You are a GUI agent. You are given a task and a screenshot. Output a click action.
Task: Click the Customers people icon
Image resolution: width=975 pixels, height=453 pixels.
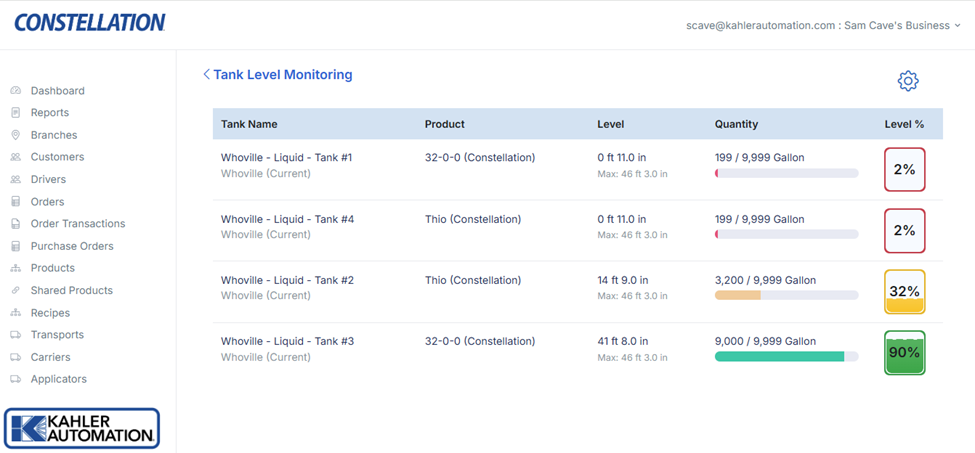pos(16,157)
